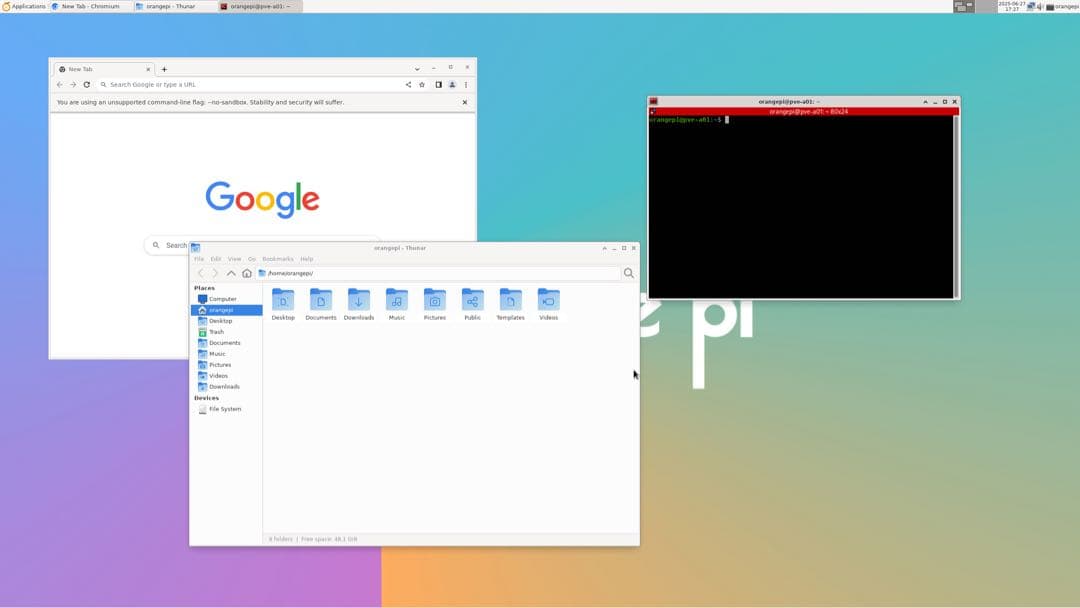This screenshot has height=608, width=1080.
Task: Open the Thunar search magnifier icon
Action: click(x=627, y=272)
